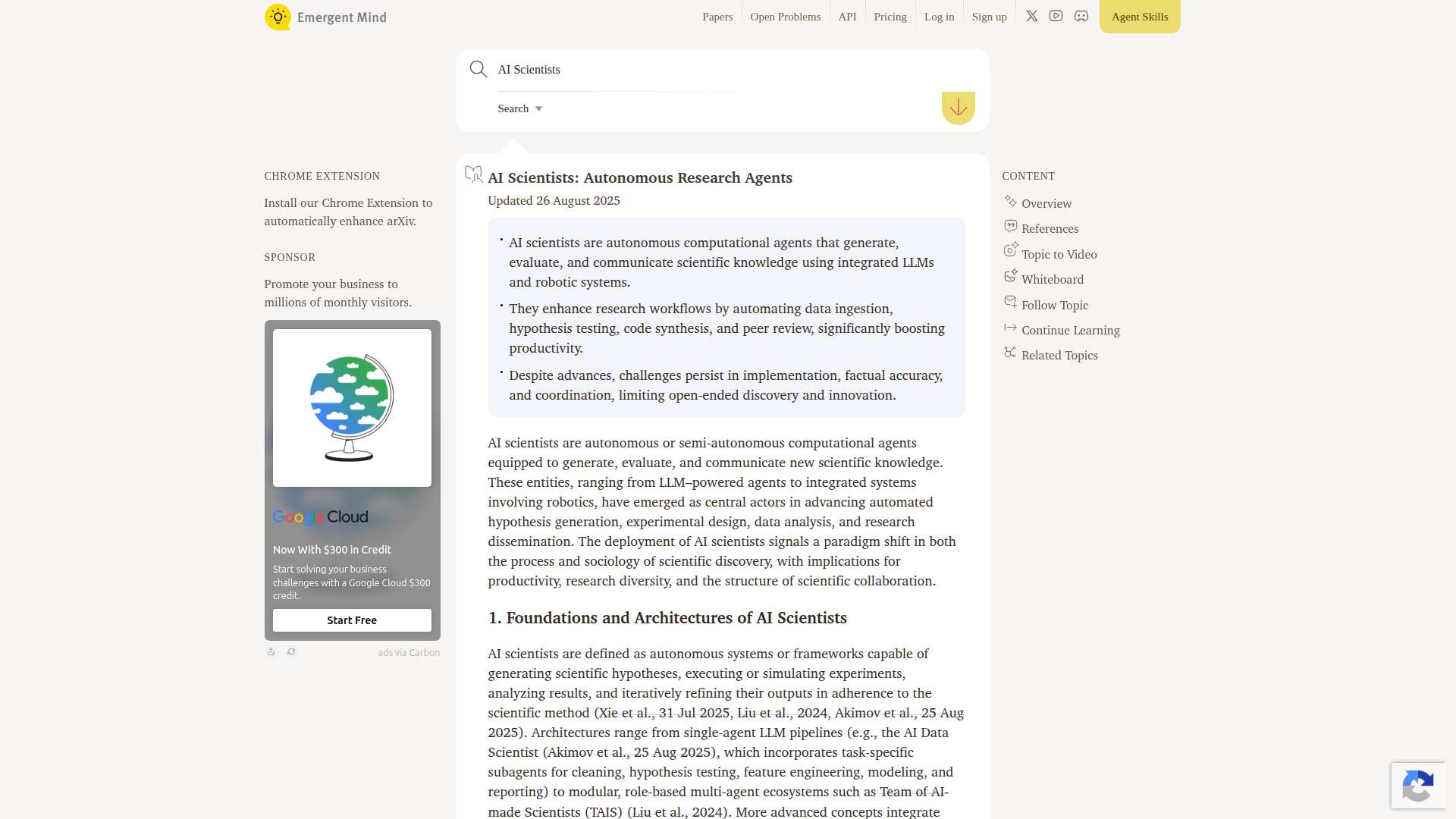Image resolution: width=1456 pixels, height=819 pixels.
Task: Click the Google Cloud globe ad image
Action: (352, 408)
